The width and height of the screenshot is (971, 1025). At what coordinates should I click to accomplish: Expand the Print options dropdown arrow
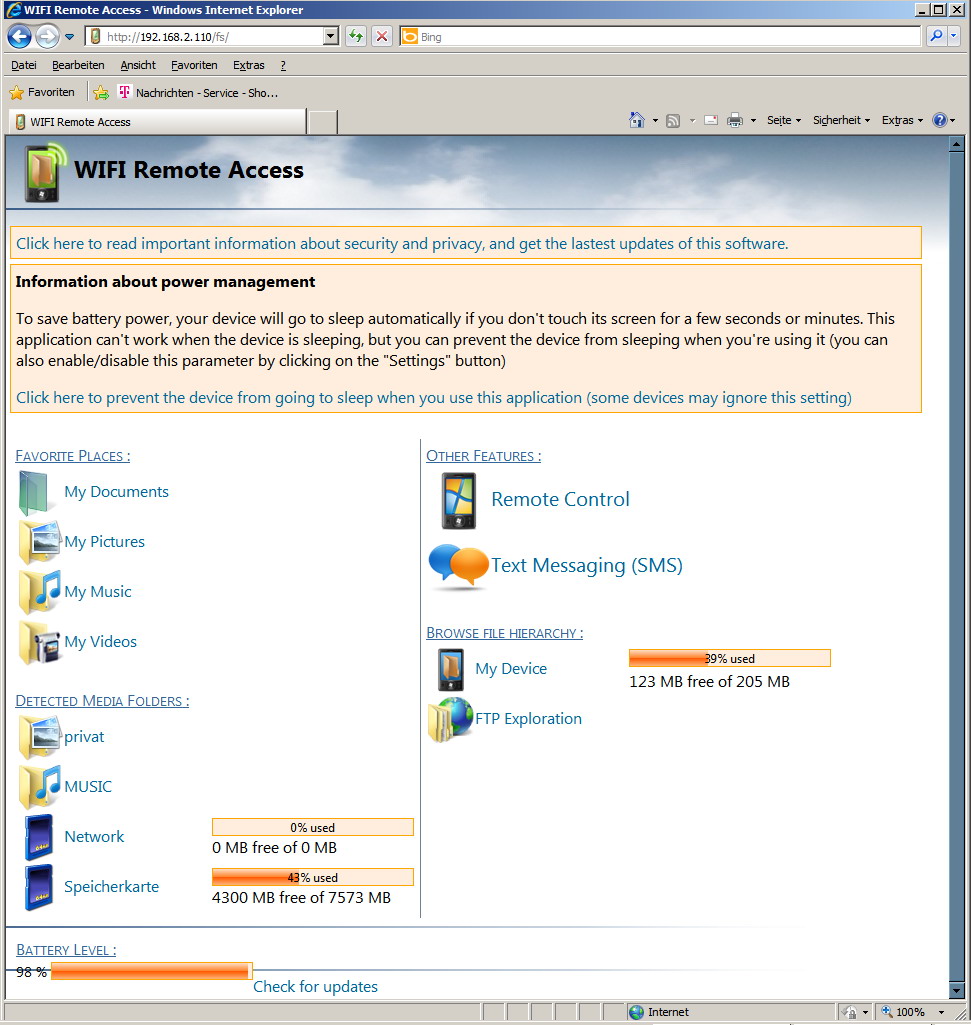pyautogui.click(x=753, y=120)
